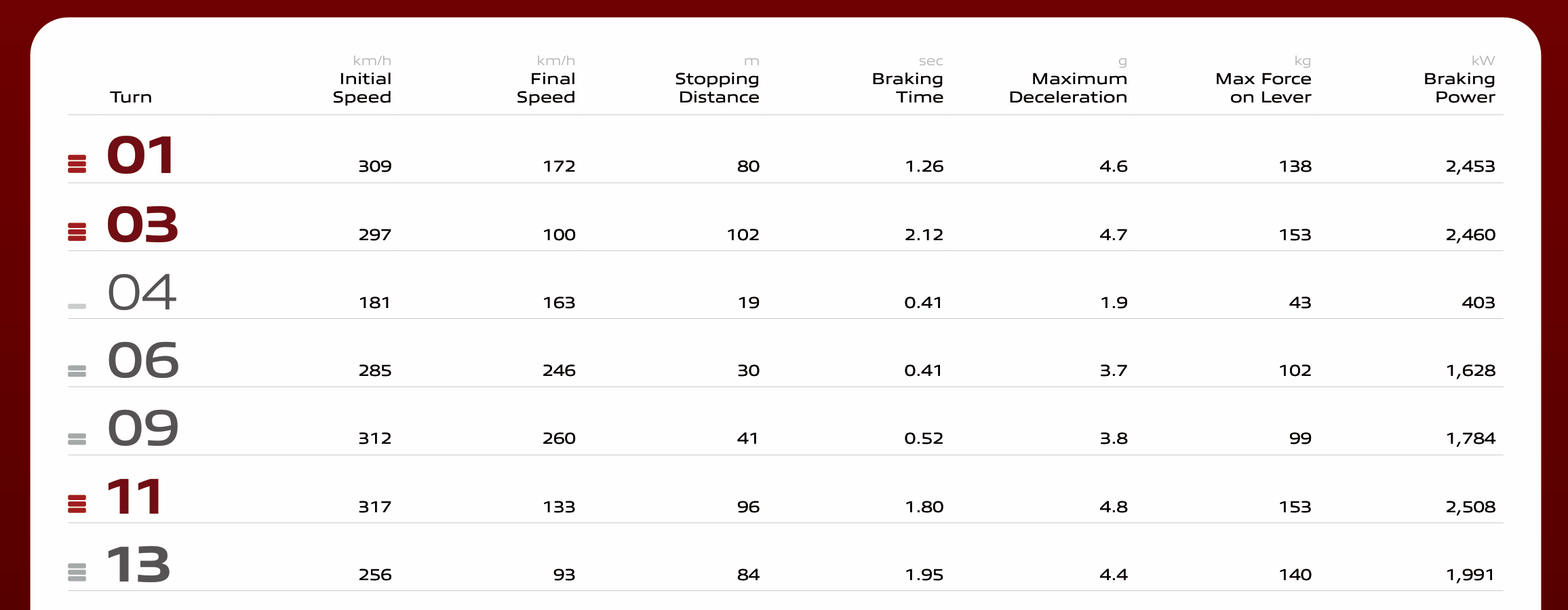Click the Final Speed column header
Image resolution: width=1568 pixels, height=610 pixels.
click(546, 88)
